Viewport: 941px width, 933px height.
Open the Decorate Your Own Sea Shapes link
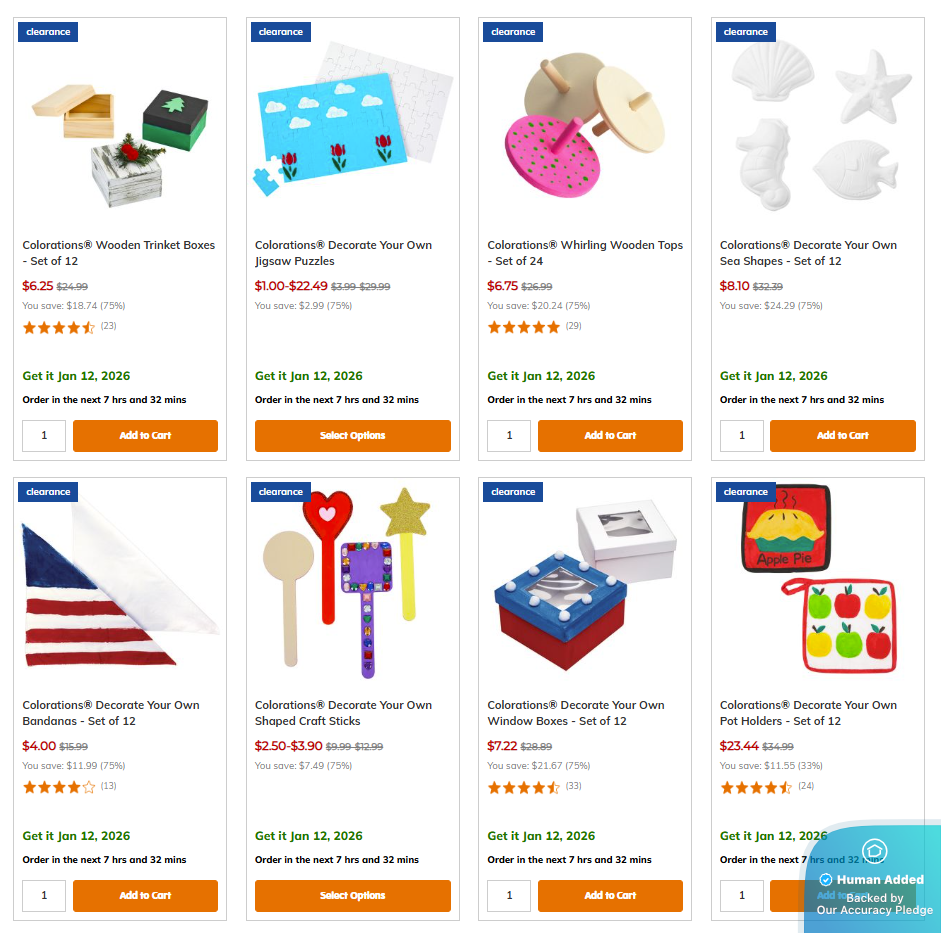808,253
